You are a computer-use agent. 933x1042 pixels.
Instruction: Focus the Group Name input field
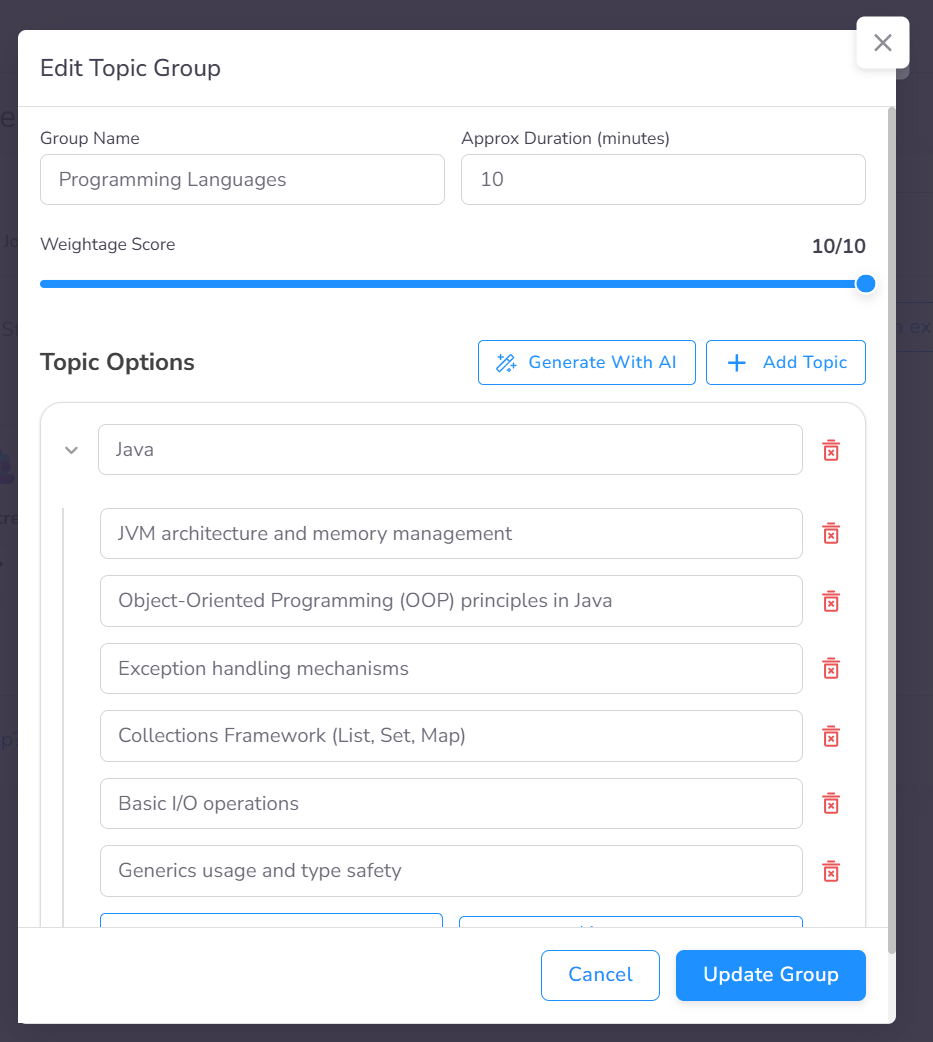242,180
